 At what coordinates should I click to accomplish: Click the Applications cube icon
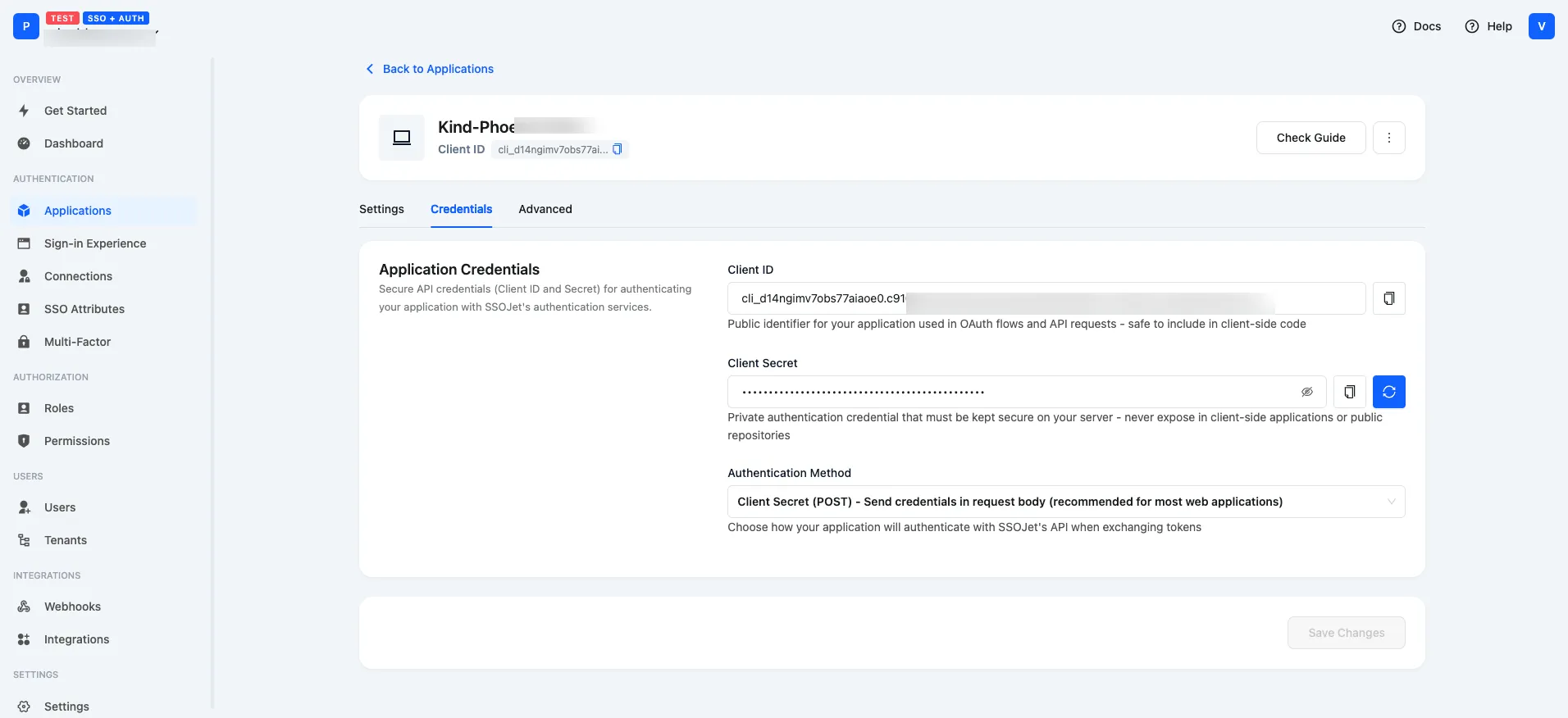coord(24,211)
